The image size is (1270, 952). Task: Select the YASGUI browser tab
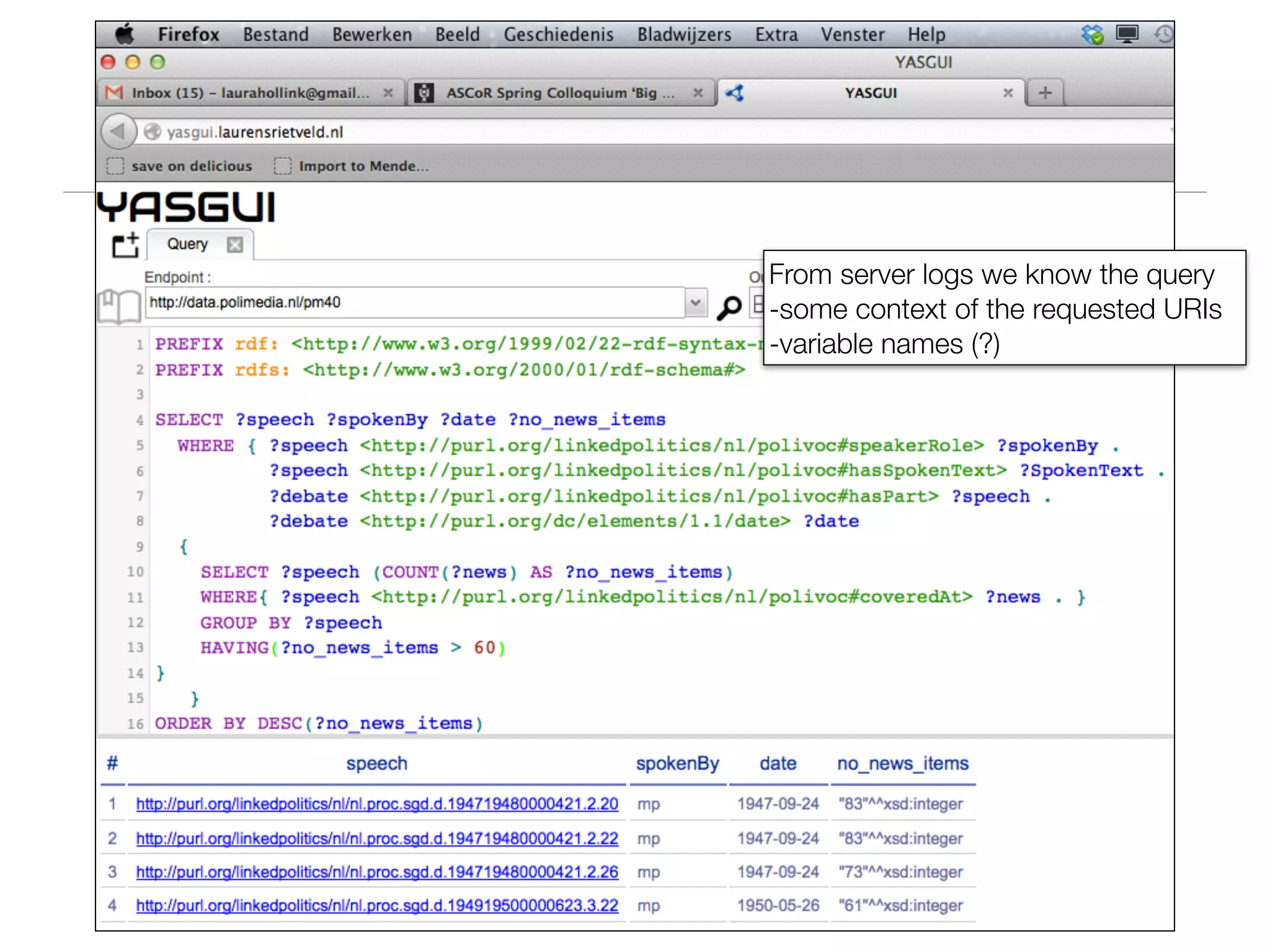pos(871,93)
